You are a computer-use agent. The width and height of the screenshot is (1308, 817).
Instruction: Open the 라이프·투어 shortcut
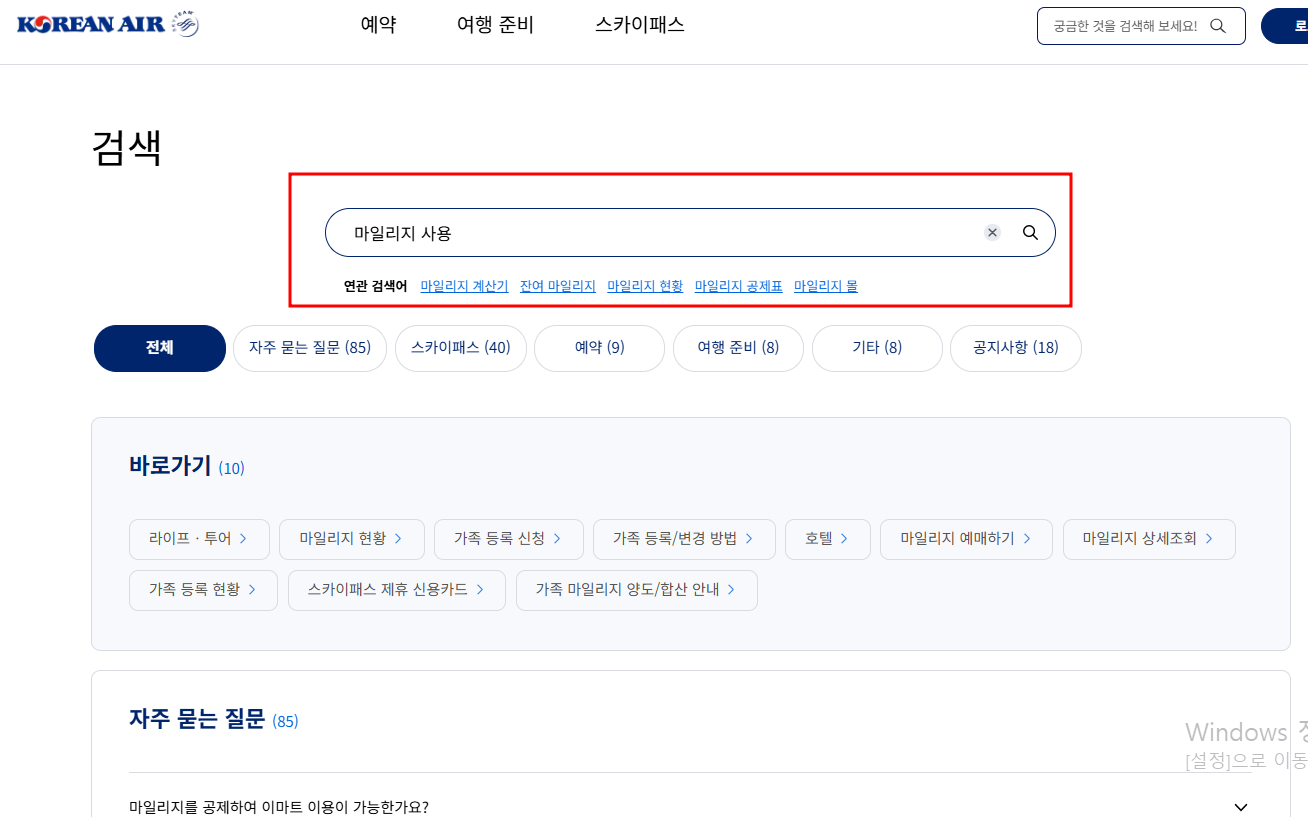point(198,538)
